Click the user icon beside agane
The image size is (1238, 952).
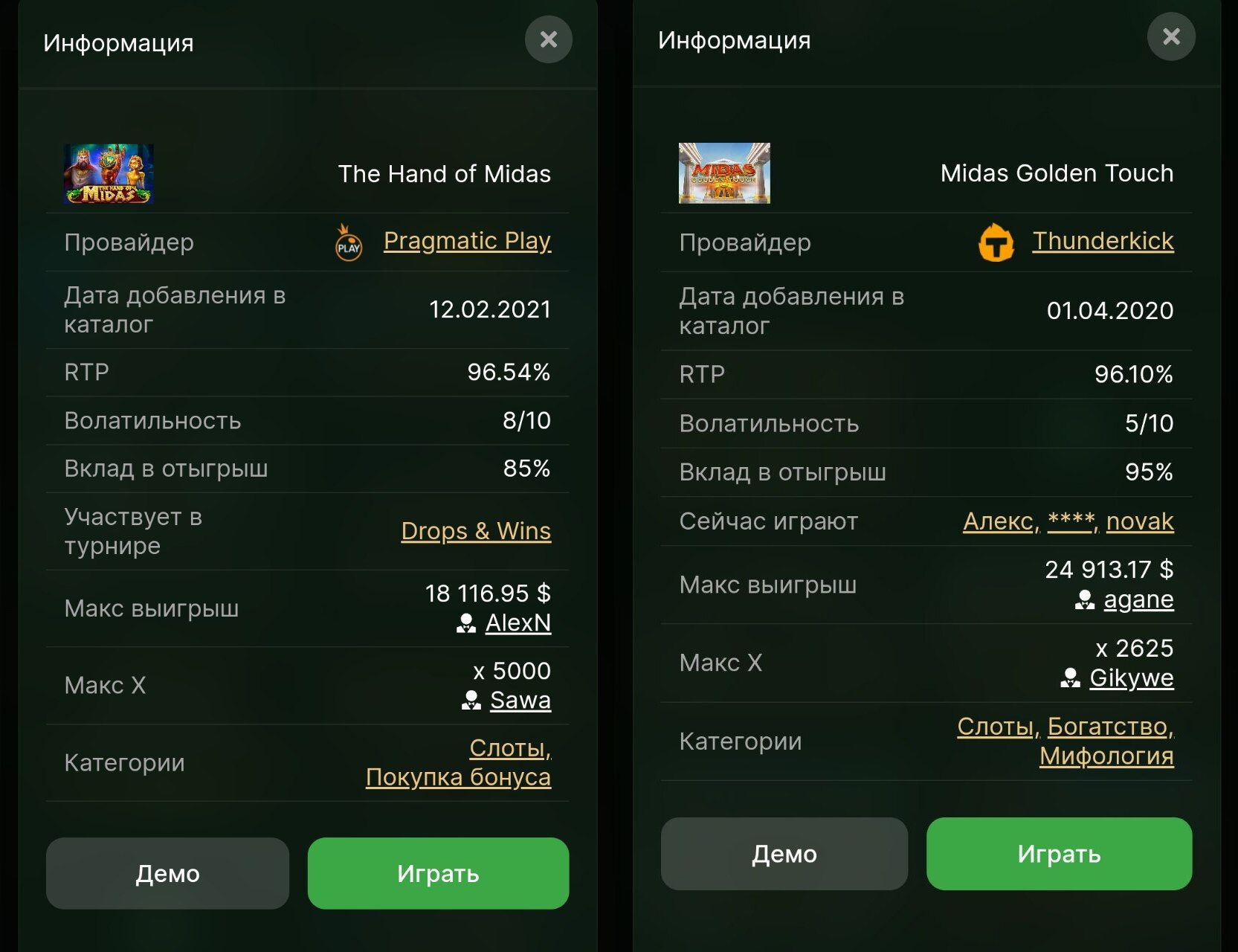point(1085,600)
